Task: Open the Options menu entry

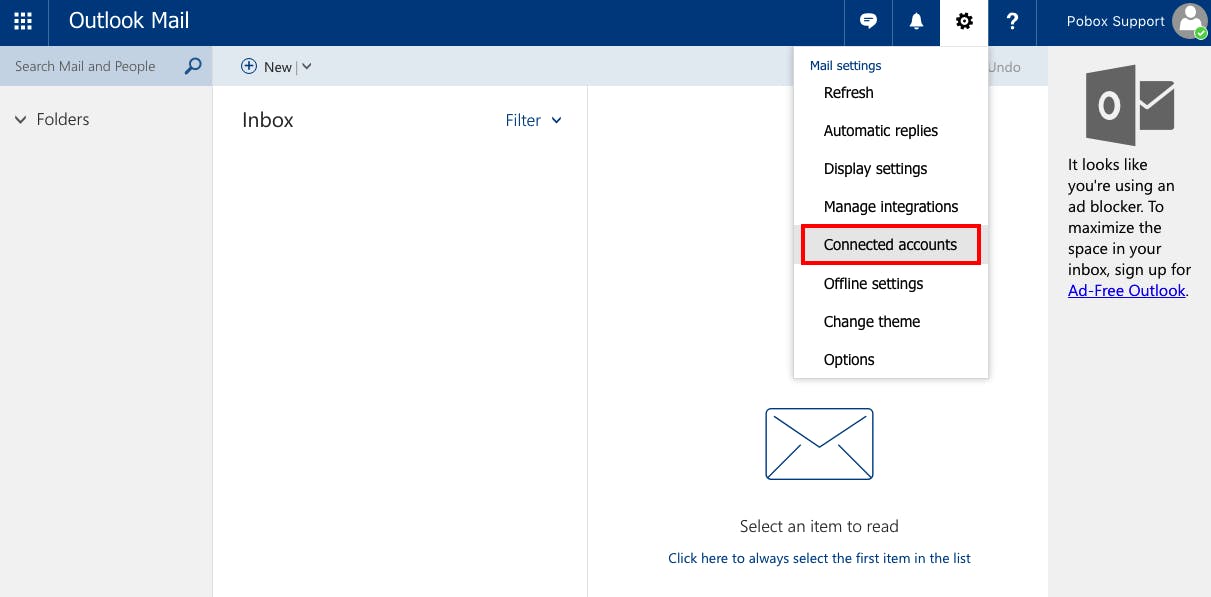Action: coord(849,359)
